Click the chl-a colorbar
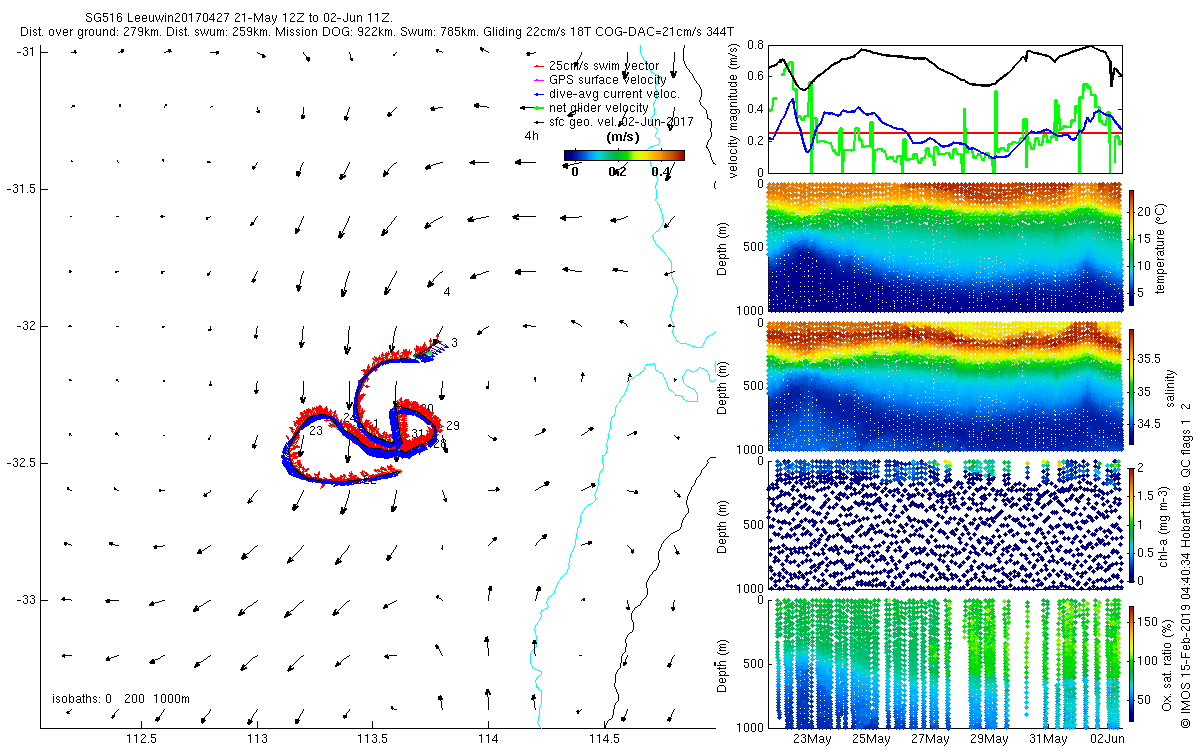This screenshot has height=750, width=1200. [x=1133, y=524]
